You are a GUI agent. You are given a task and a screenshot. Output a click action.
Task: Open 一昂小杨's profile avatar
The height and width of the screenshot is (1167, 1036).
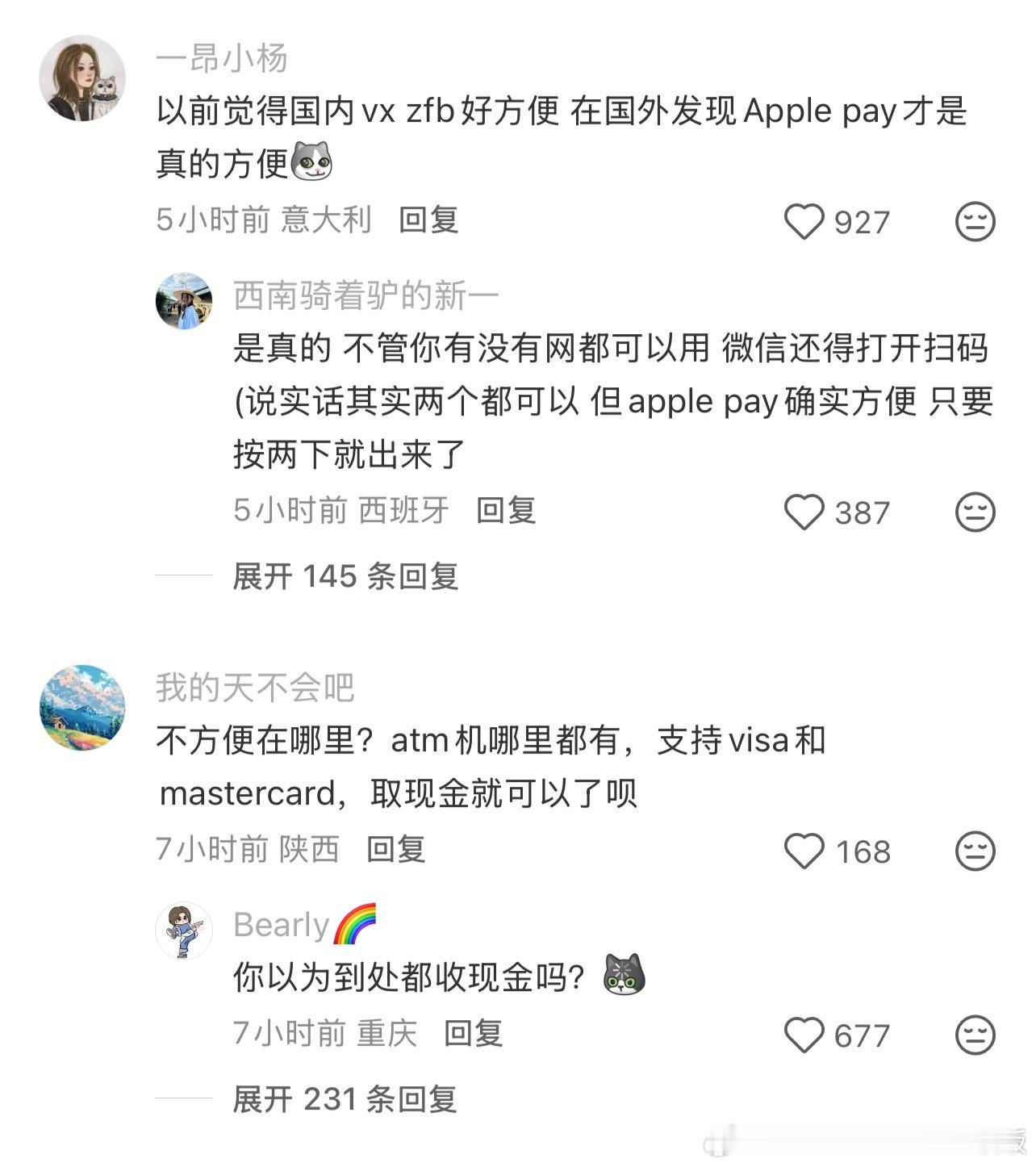[82, 78]
